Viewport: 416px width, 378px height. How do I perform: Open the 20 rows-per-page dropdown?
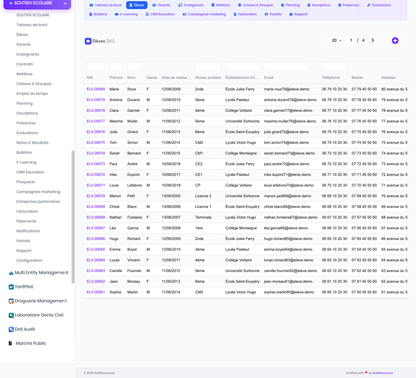[x=335, y=40]
